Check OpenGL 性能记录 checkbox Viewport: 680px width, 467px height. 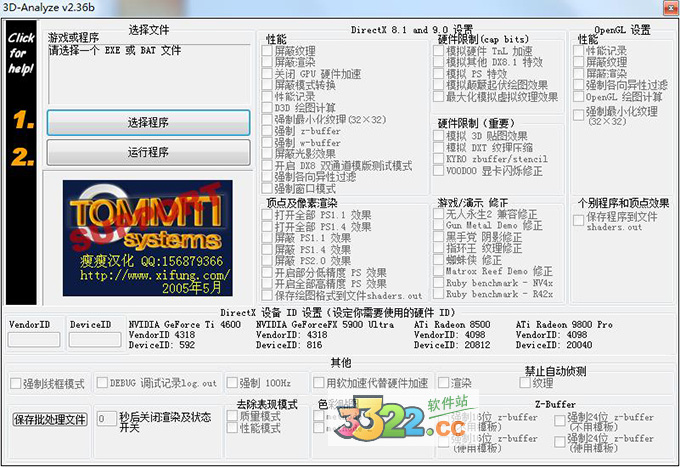[578, 51]
